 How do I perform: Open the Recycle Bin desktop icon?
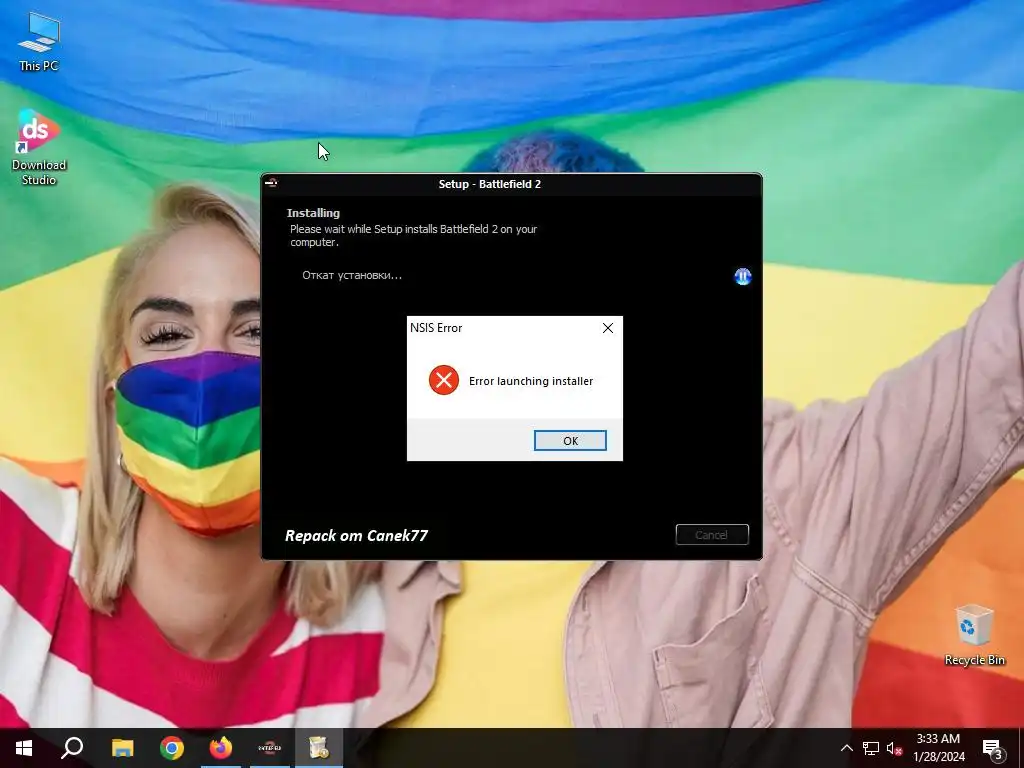[974, 635]
